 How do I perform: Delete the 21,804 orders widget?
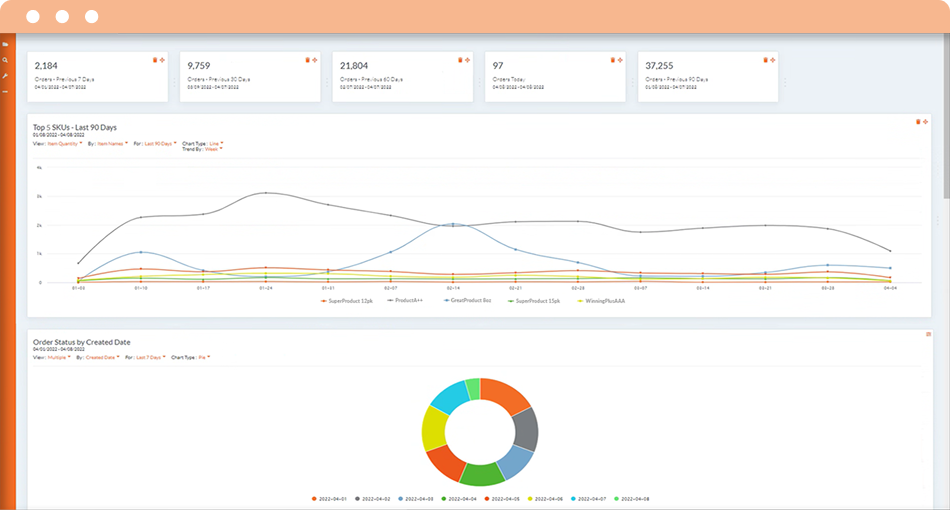point(460,60)
